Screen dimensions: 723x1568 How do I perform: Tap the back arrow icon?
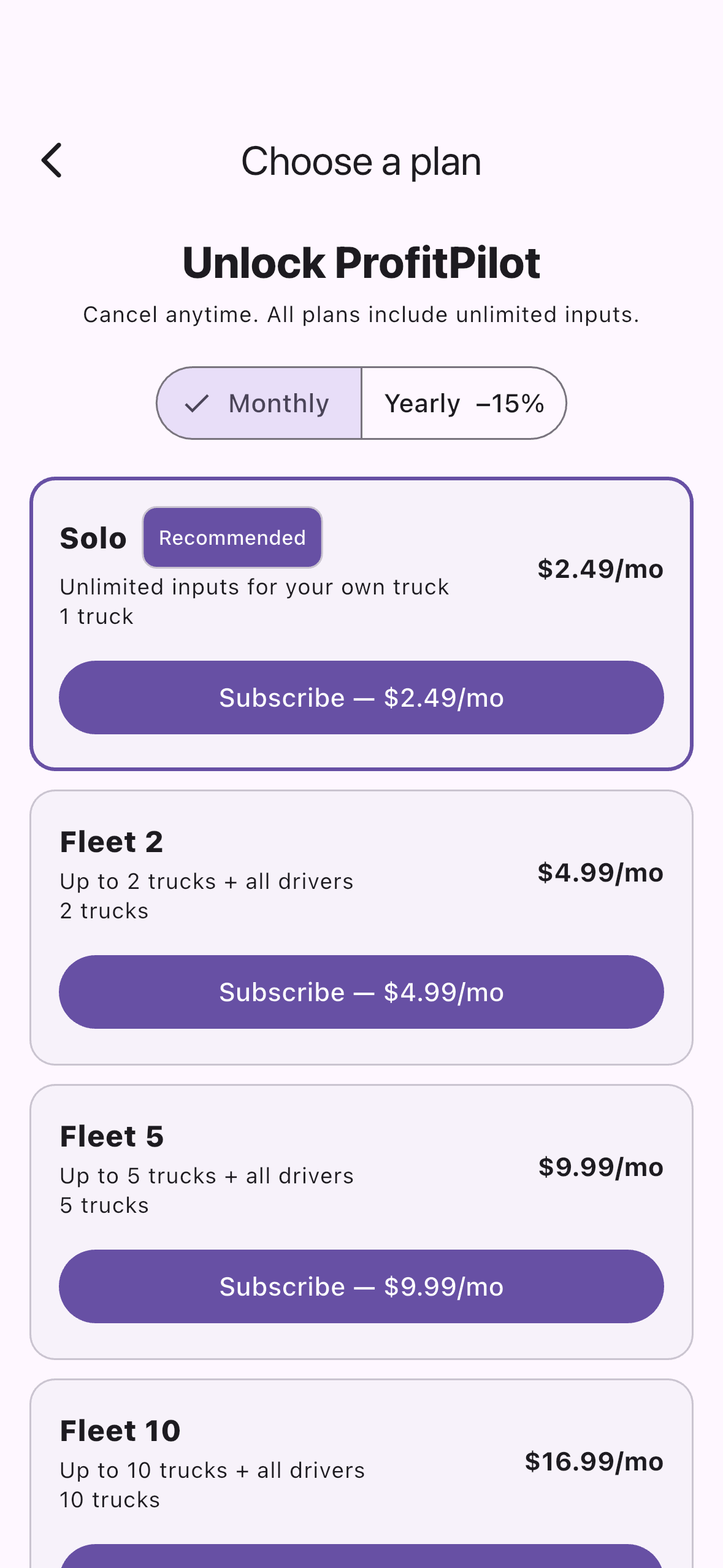[x=52, y=161]
